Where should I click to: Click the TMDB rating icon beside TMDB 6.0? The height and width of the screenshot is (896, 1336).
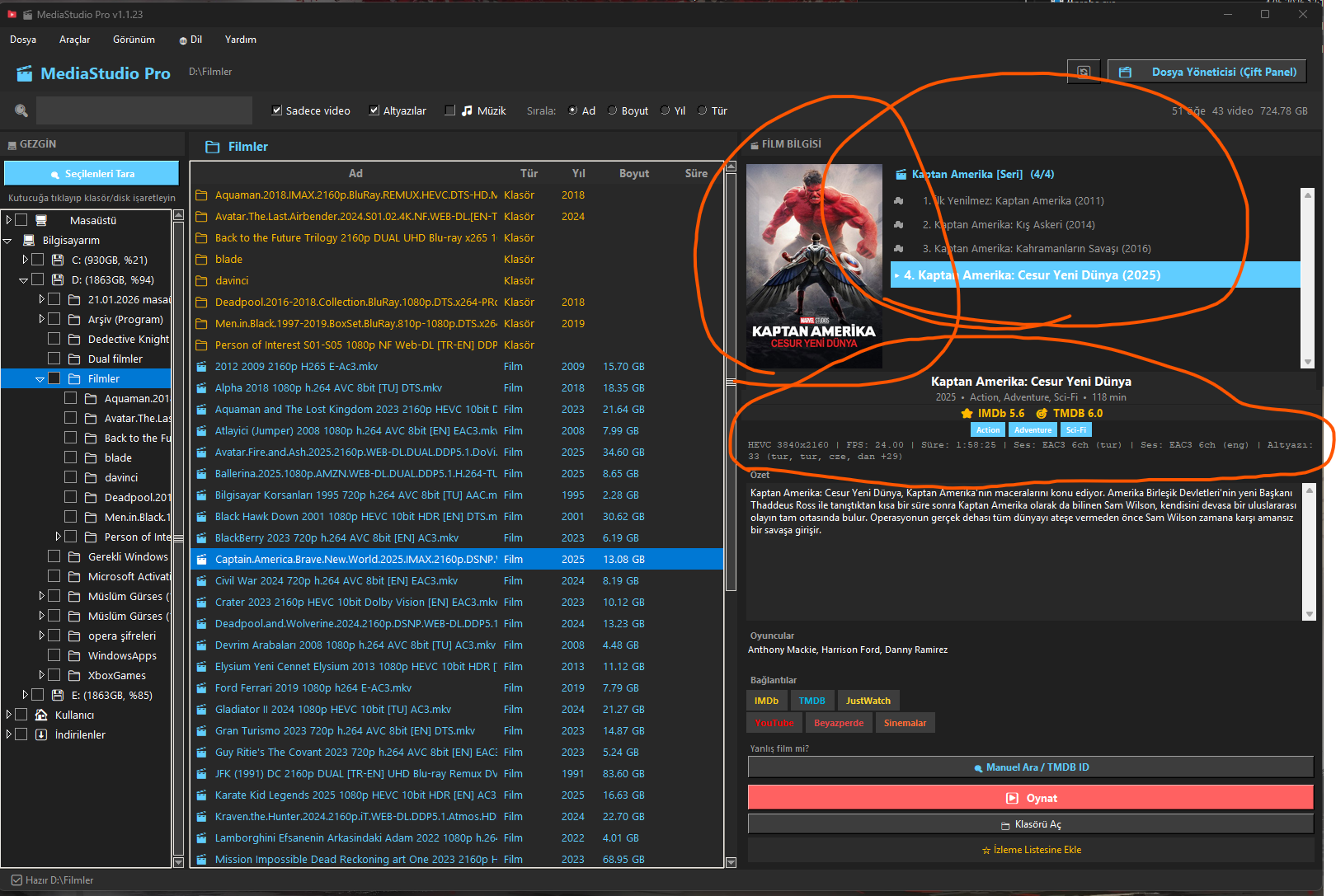pyautogui.click(x=1042, y=414)
